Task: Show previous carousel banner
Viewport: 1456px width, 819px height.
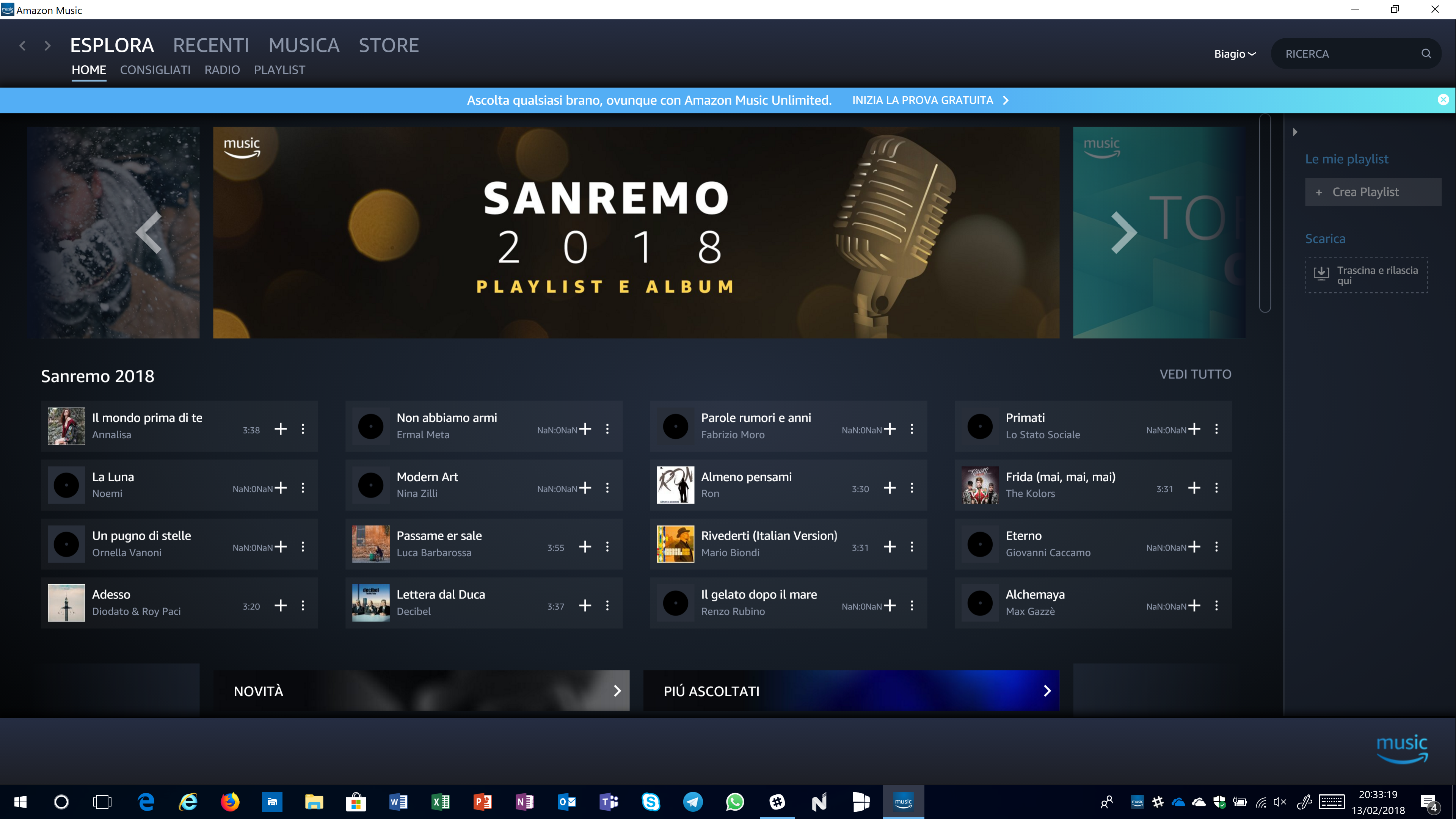Action: coord(149,232)
